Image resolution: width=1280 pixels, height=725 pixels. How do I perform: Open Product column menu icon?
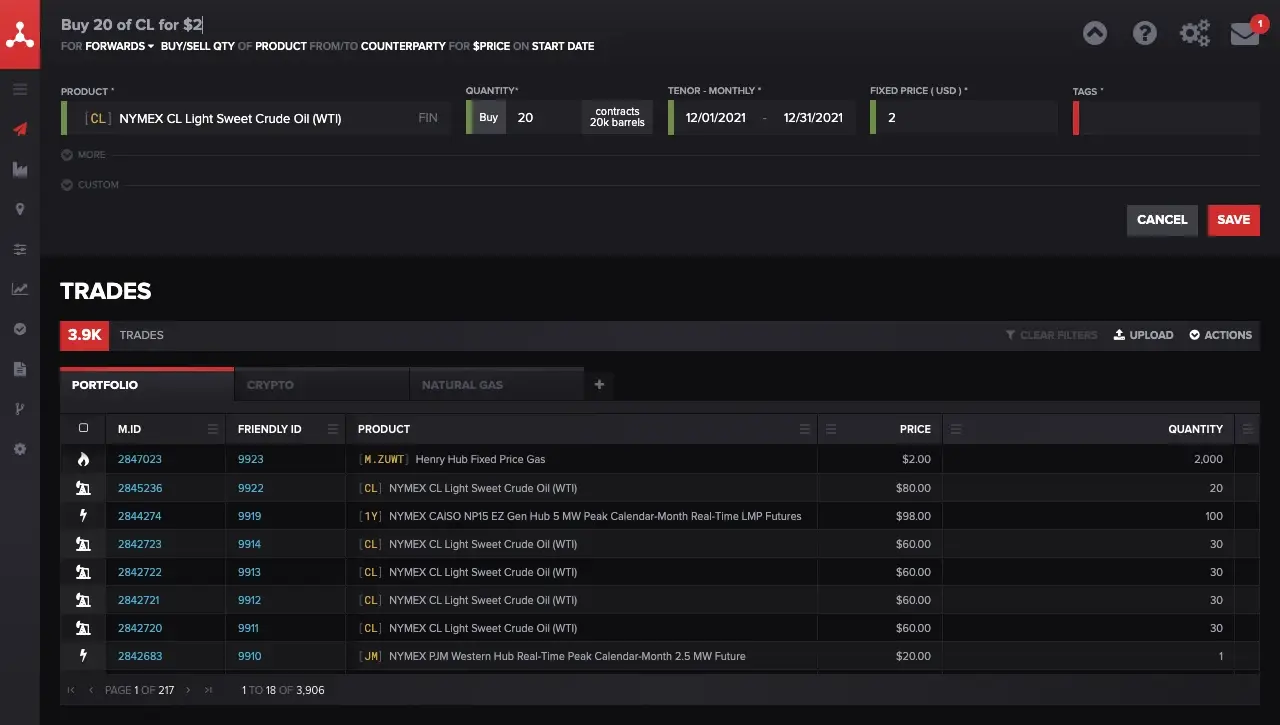(x=805, y=429)
